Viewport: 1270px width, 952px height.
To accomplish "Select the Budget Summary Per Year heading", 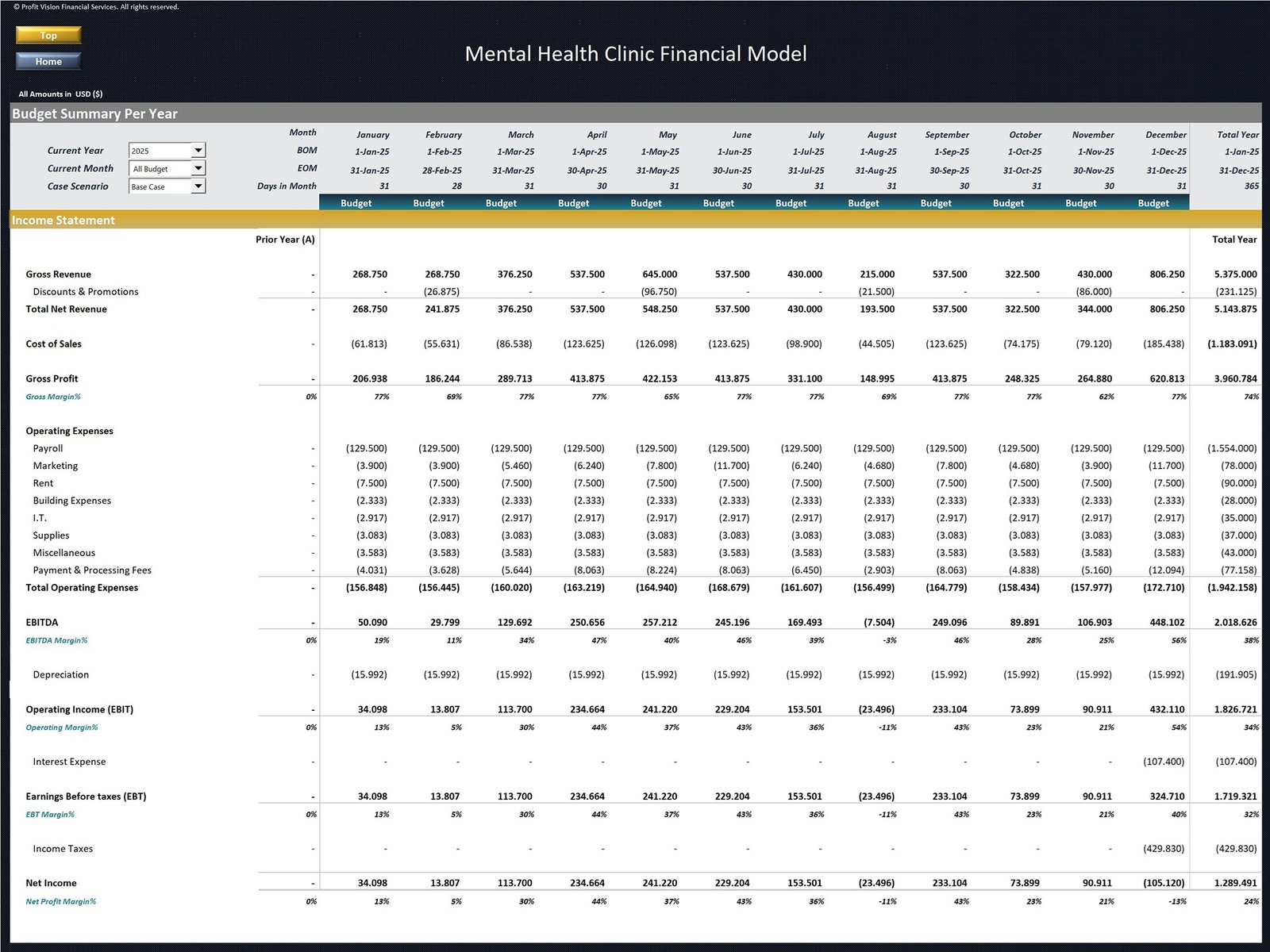I will click(94, 113).
